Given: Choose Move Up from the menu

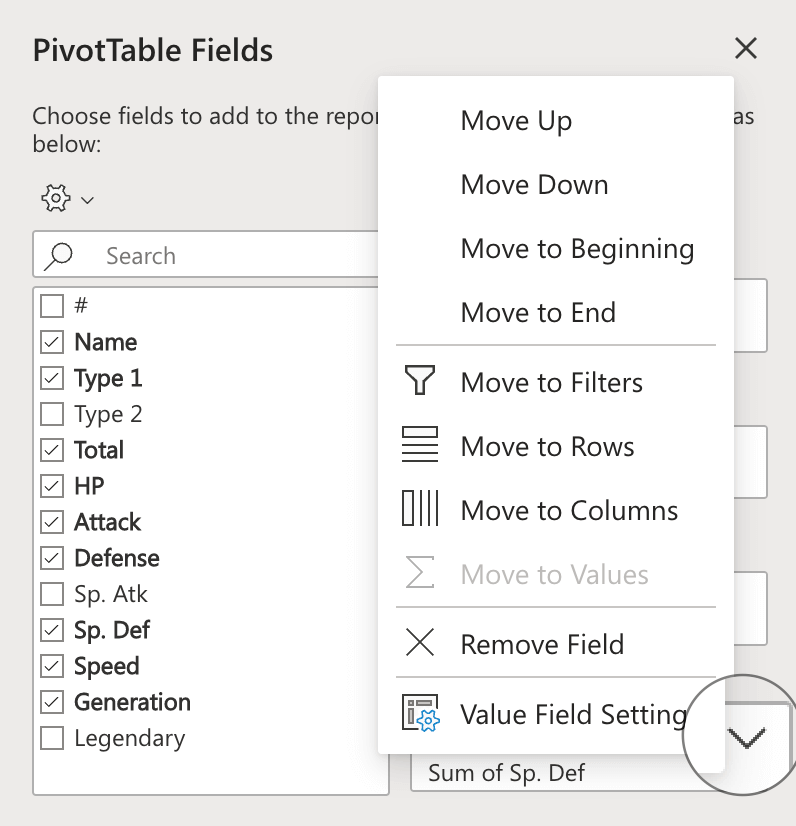Looking at the screenshot, I should (516, 120).
